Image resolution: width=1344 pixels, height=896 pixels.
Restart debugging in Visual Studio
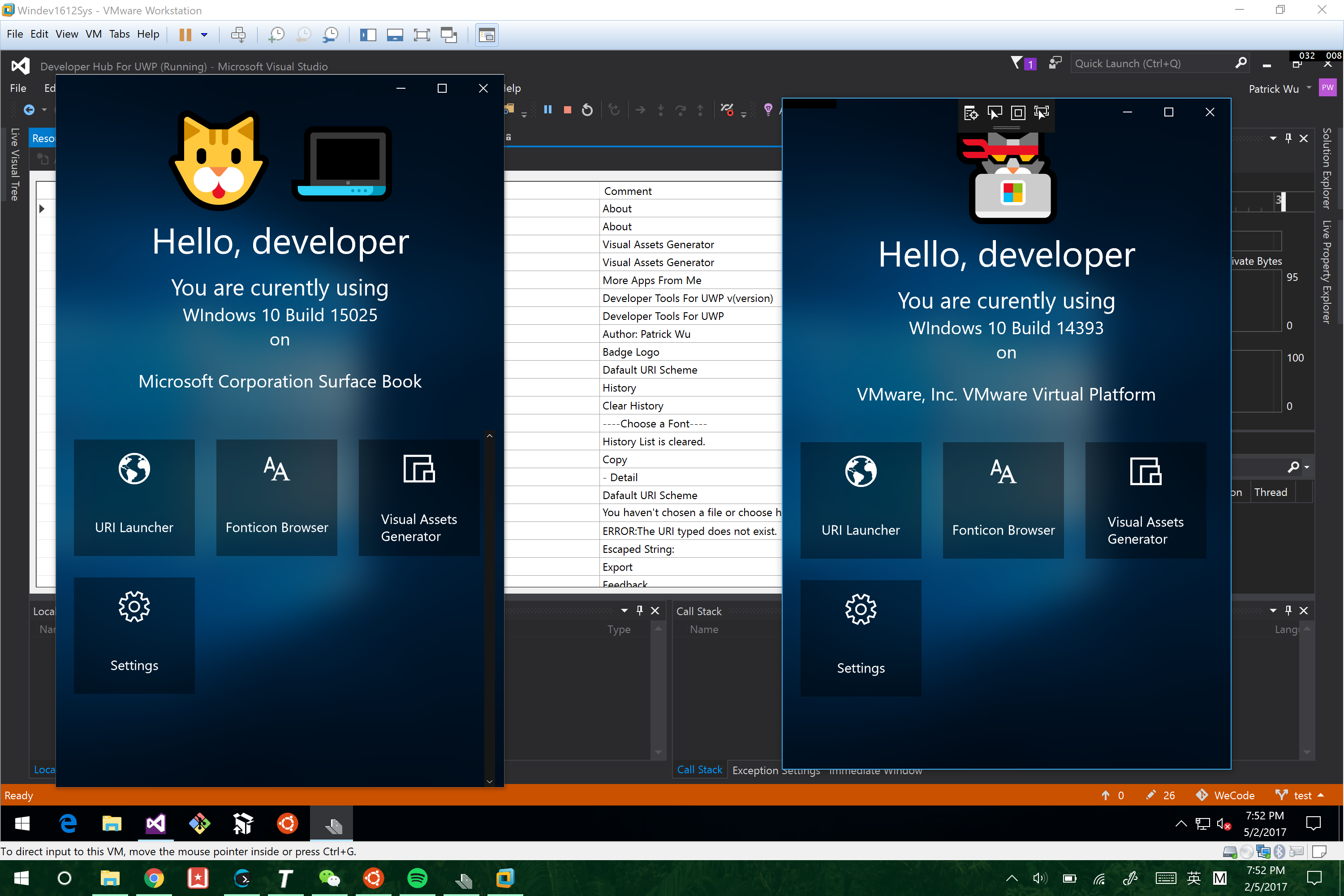(587, 110)
